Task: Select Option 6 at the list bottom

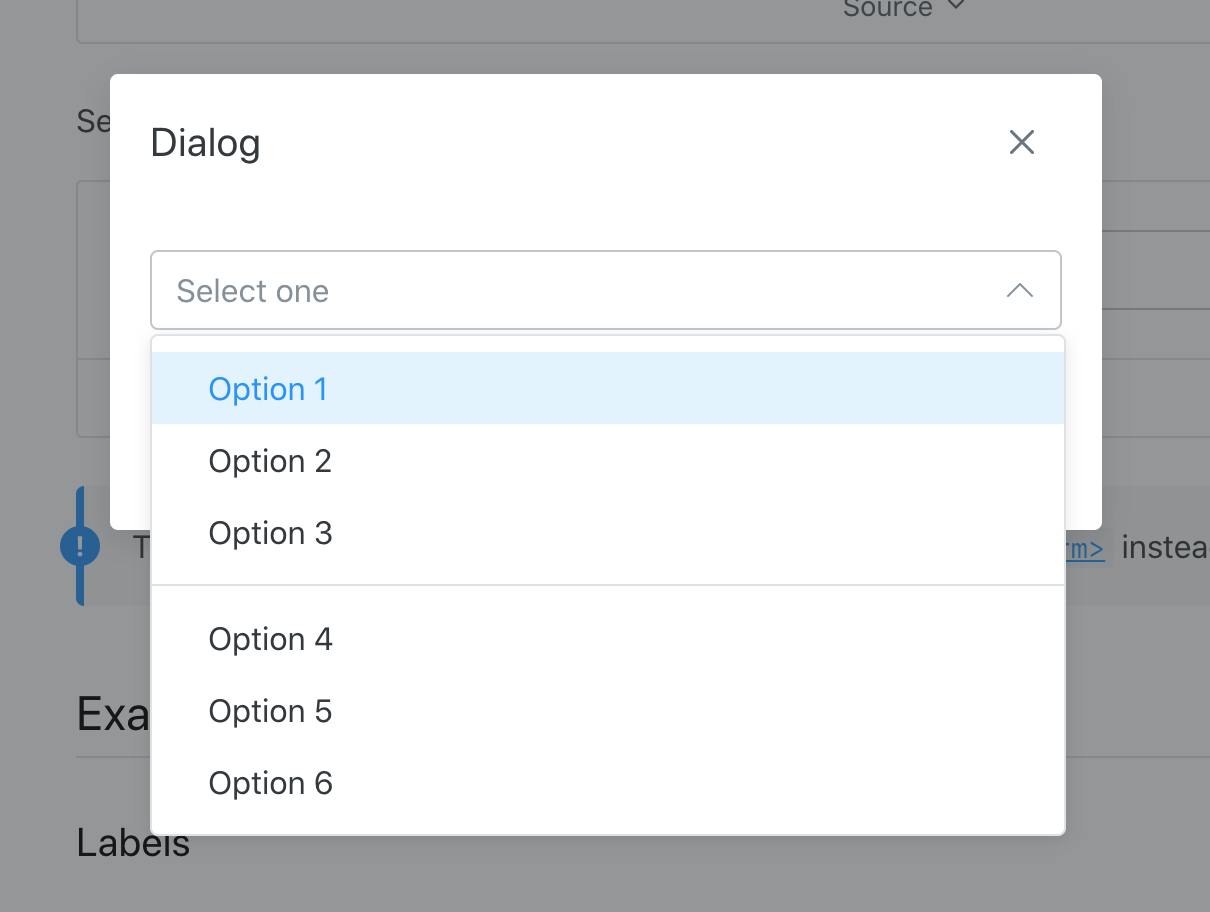Action: pyautogui.click(x=608, y=783)
